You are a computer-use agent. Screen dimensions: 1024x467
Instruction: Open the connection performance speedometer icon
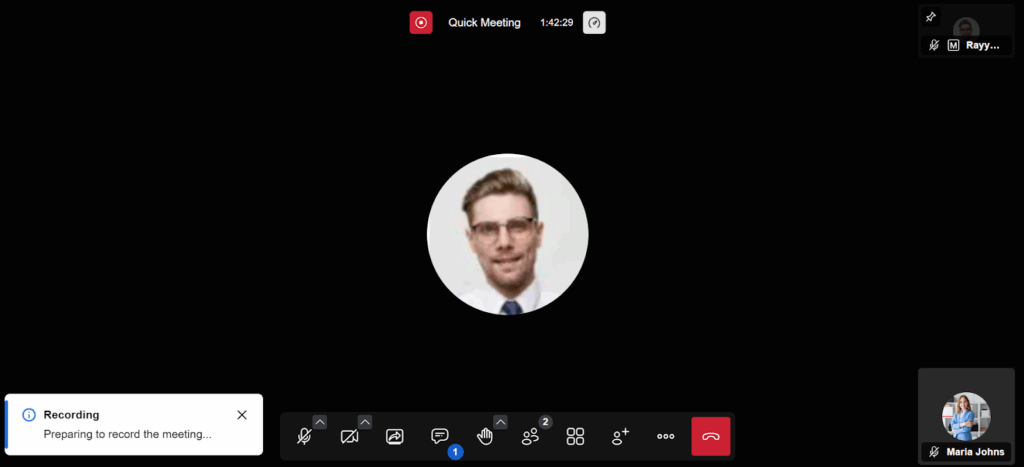click(x=595, y=22)
